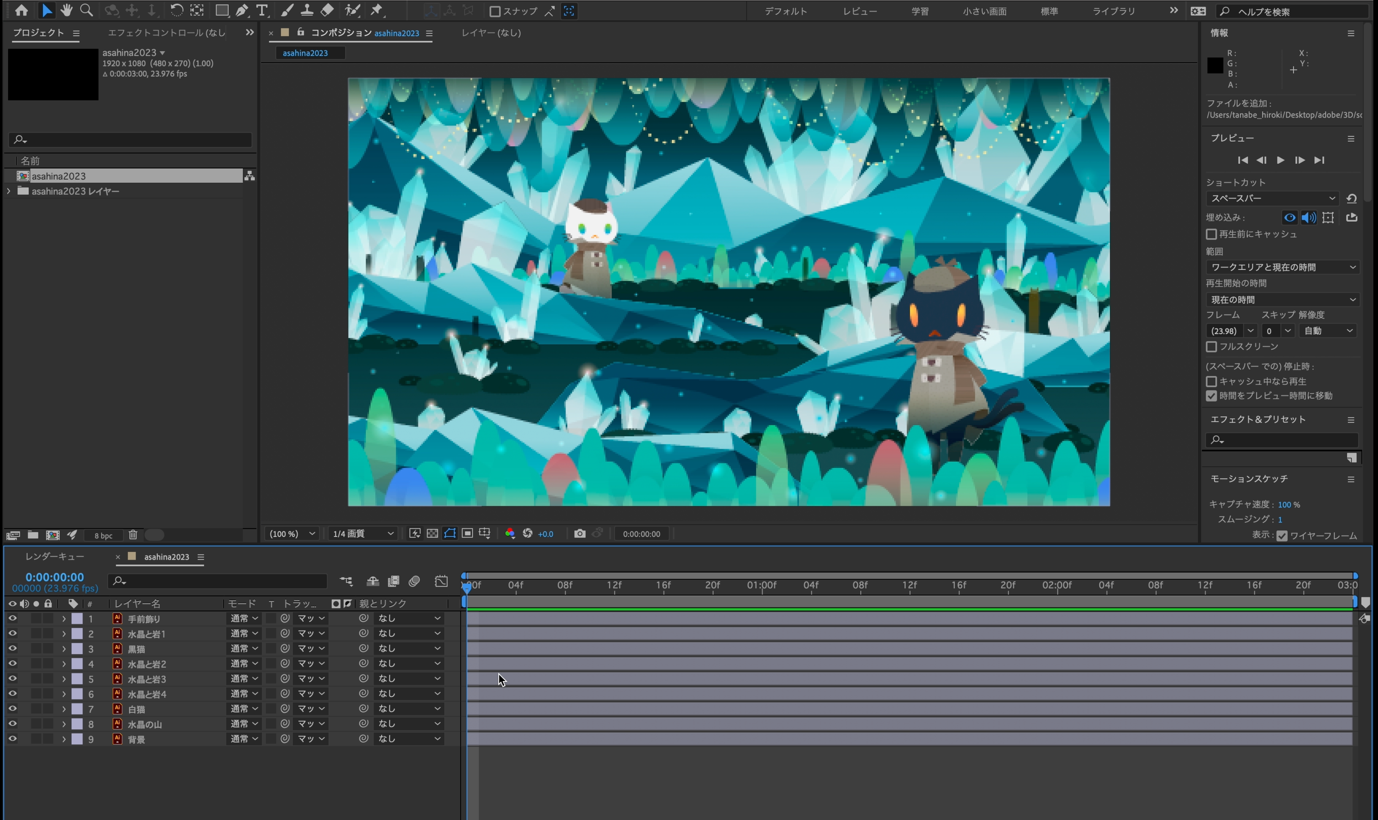
Task: Select the Eraser tool
Action: click(x=327, y=10)
